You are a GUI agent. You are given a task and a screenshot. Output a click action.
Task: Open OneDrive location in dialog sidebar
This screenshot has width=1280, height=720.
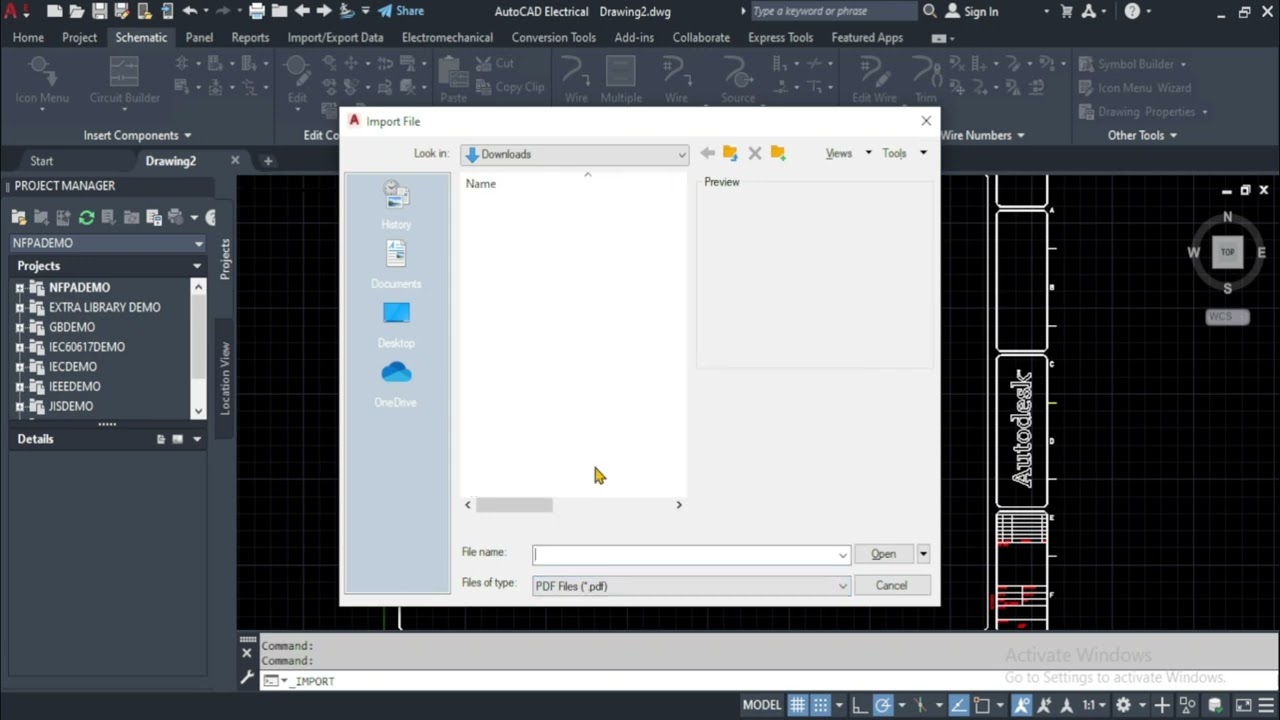[396, 383]
